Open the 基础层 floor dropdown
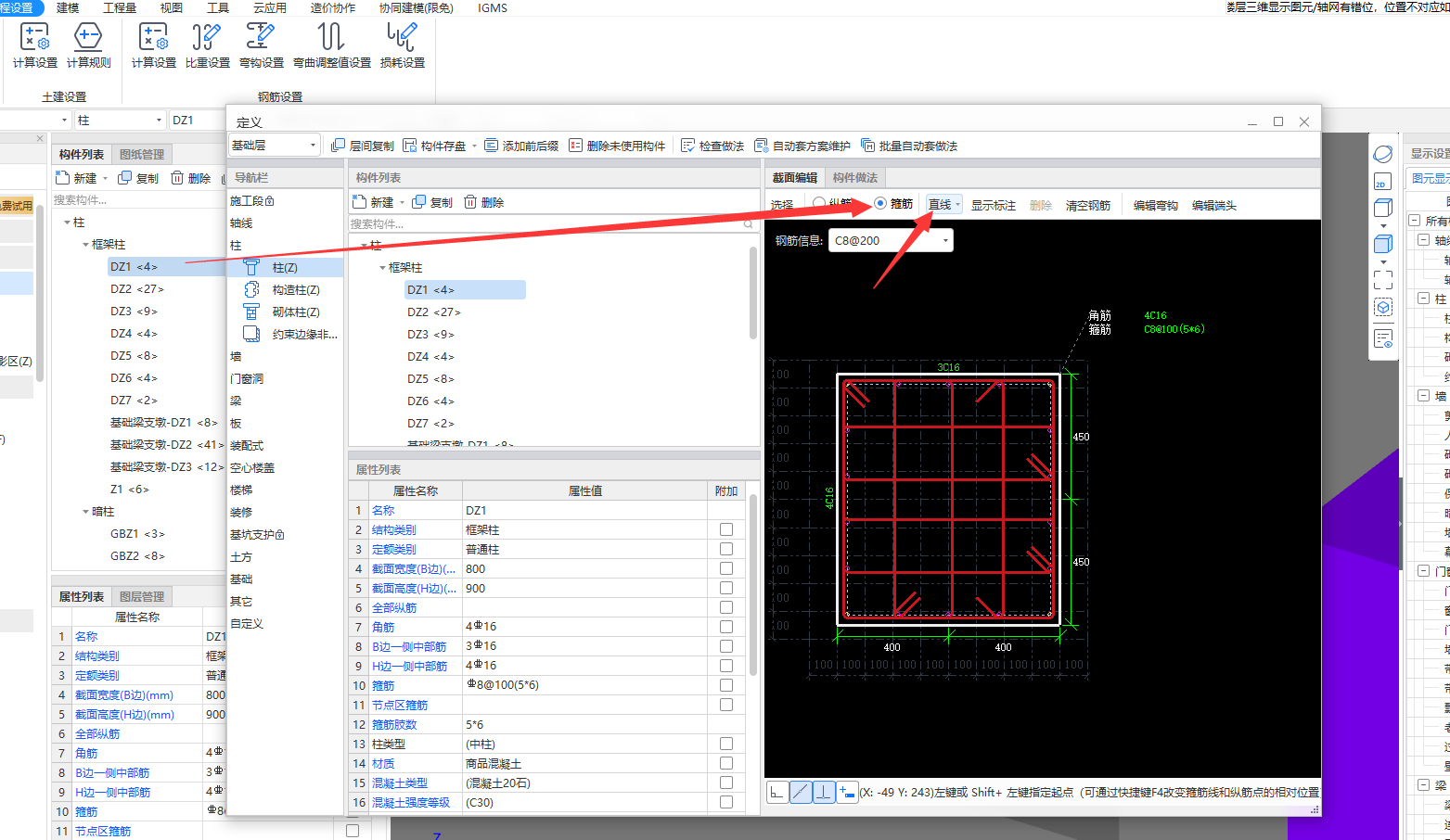 [x=275, y=146]
